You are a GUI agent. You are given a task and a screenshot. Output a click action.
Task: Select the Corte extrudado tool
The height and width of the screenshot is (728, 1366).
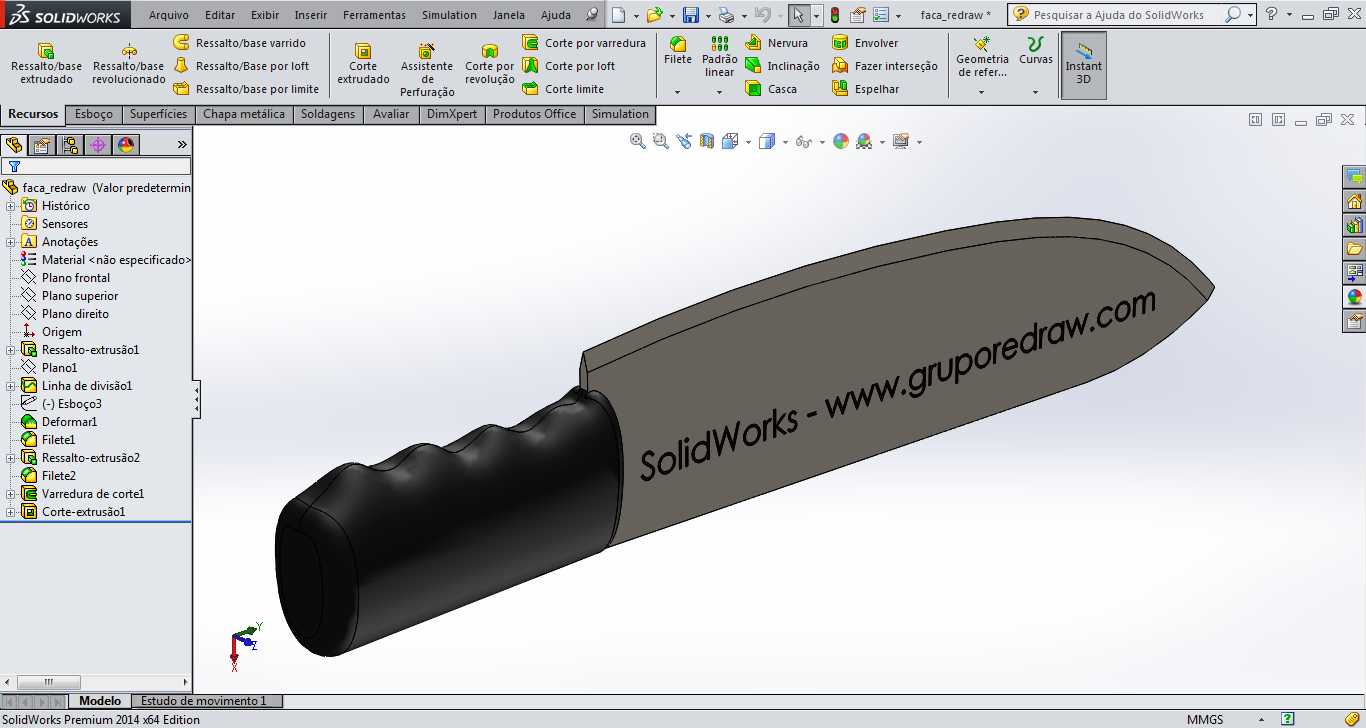(x=363, y=63)
